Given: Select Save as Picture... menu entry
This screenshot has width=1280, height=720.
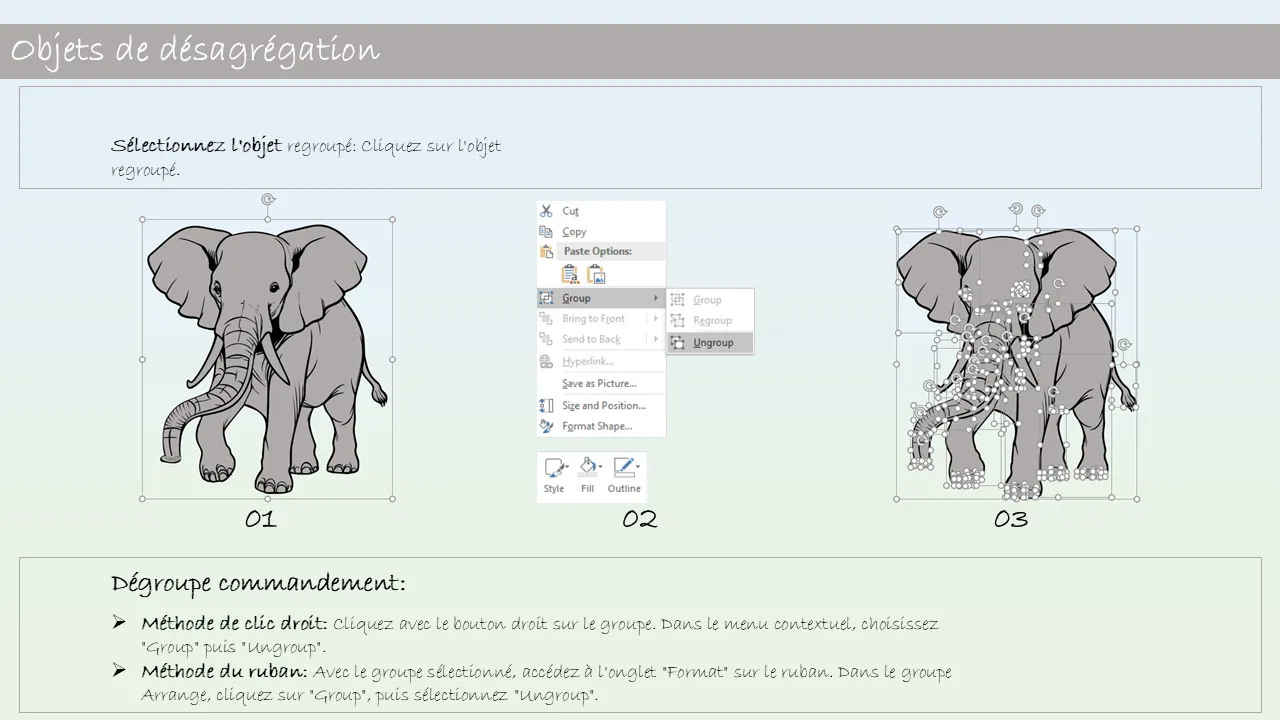Looking at the screenshot, I should [x=598, y=384].
